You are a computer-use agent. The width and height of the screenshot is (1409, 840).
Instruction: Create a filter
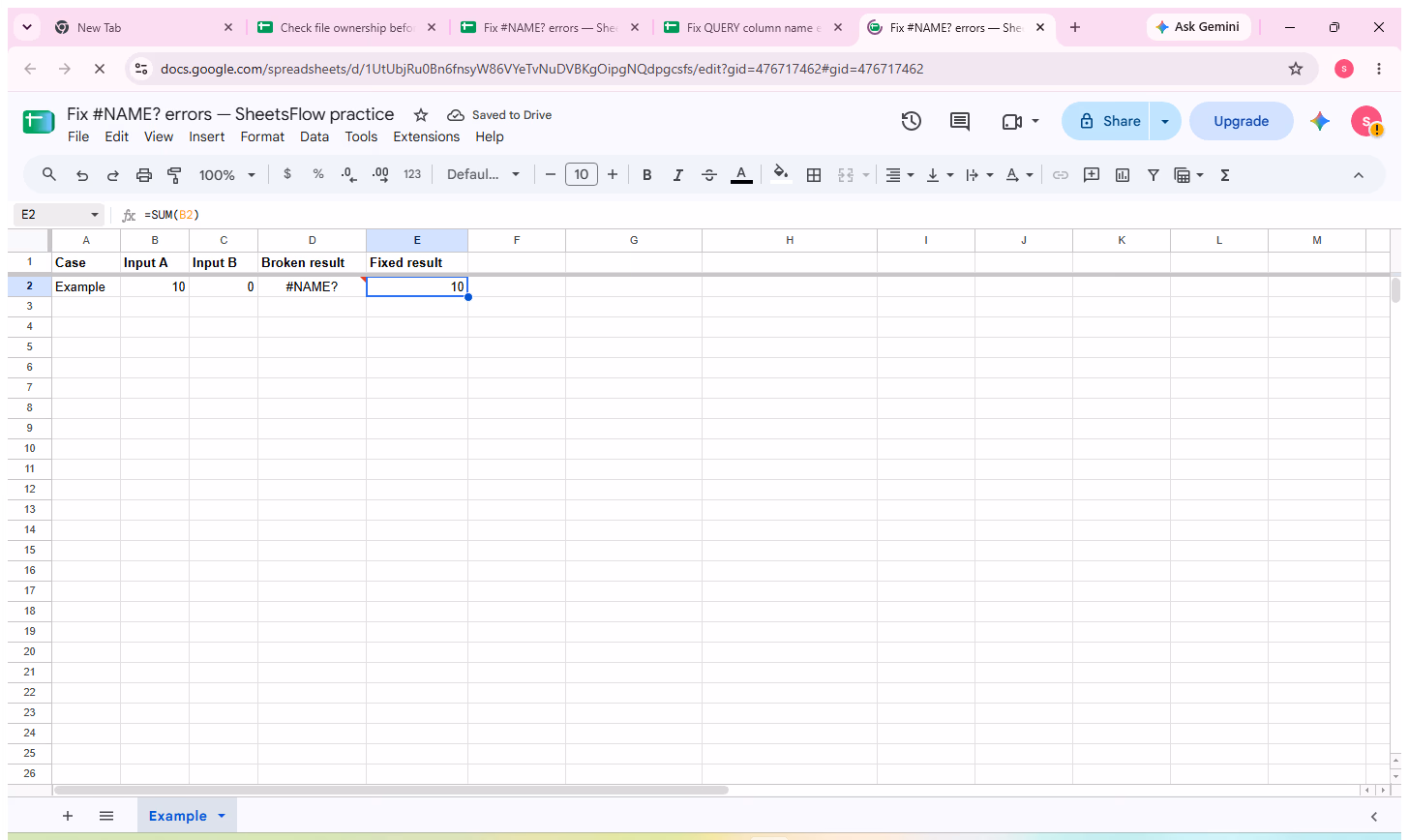coord(1154,175)
